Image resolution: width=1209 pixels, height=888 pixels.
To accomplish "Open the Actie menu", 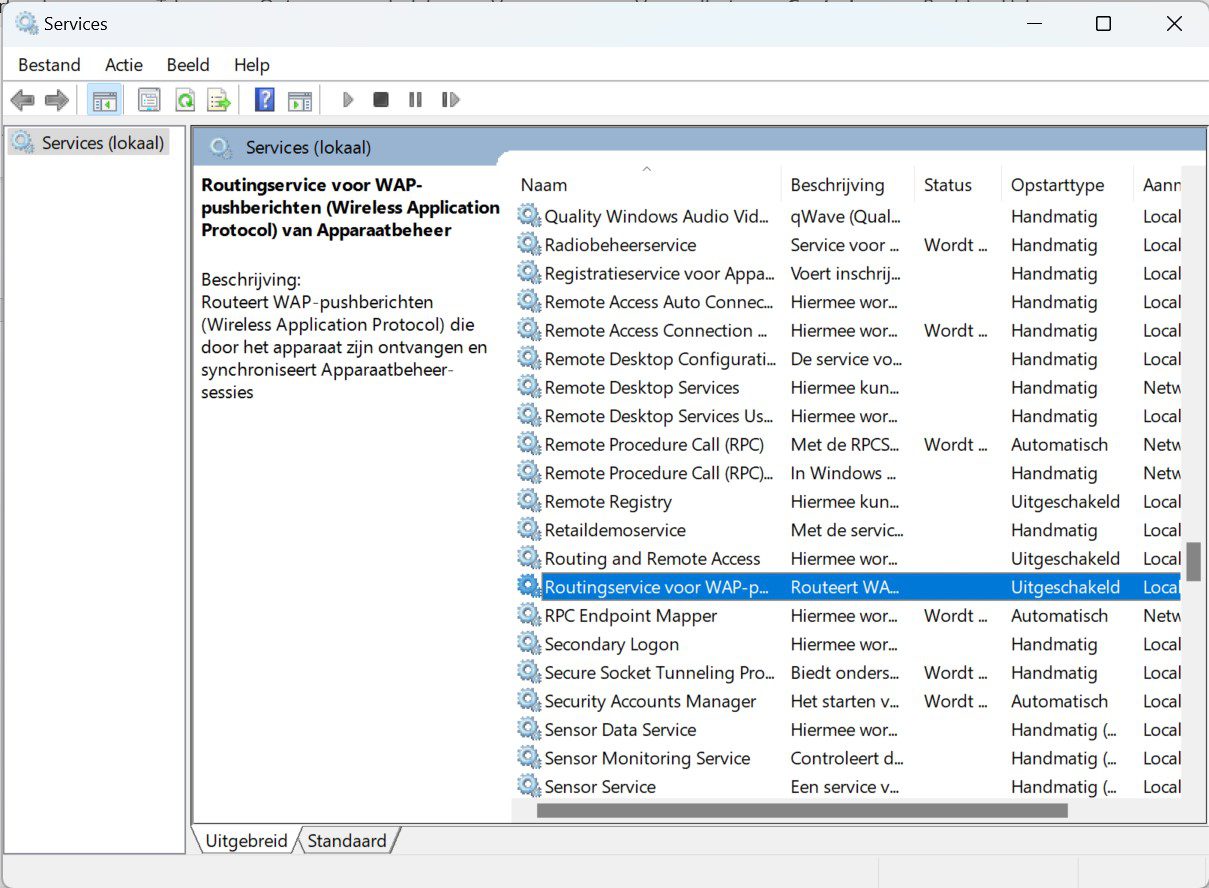I will pos(124,65).
